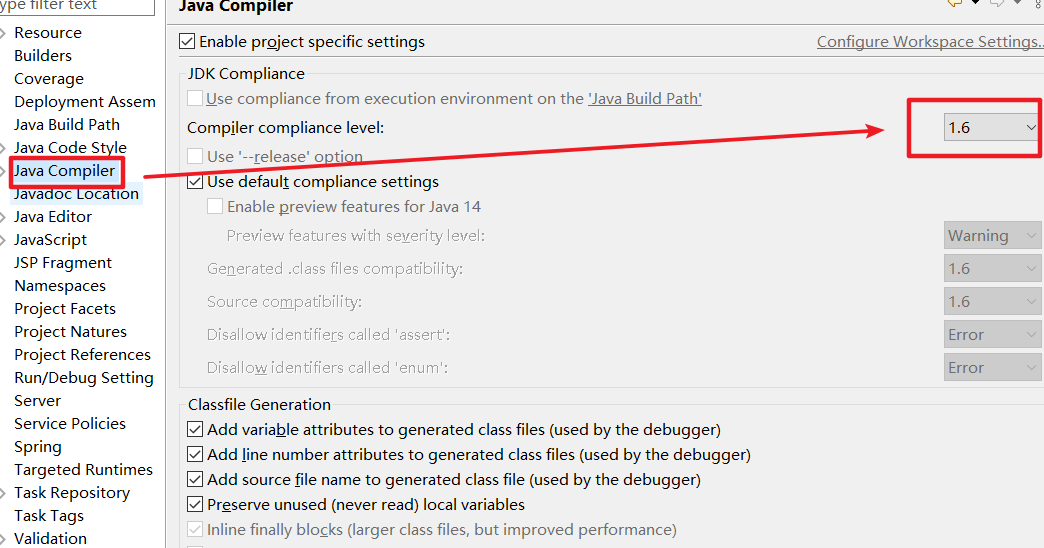
Task: Expand the Java Code Style tree node
Action: point(3,148)
